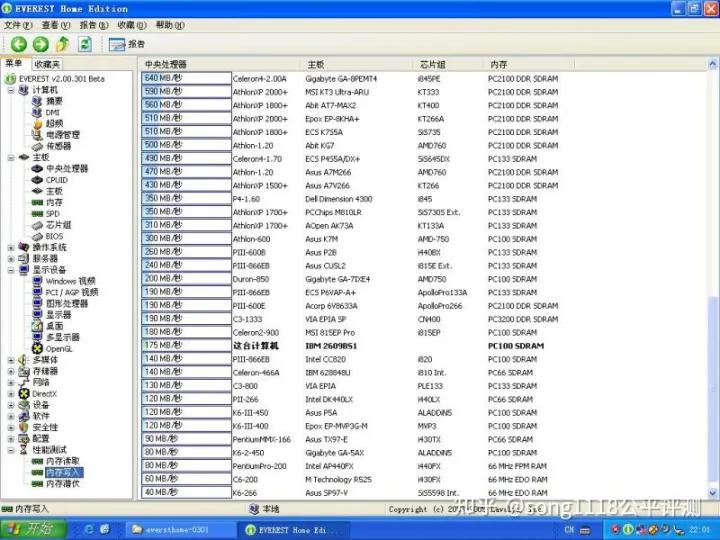
Task: Click the Up level arrow icon
Action: pyautogui.click(x=62, y=44)
